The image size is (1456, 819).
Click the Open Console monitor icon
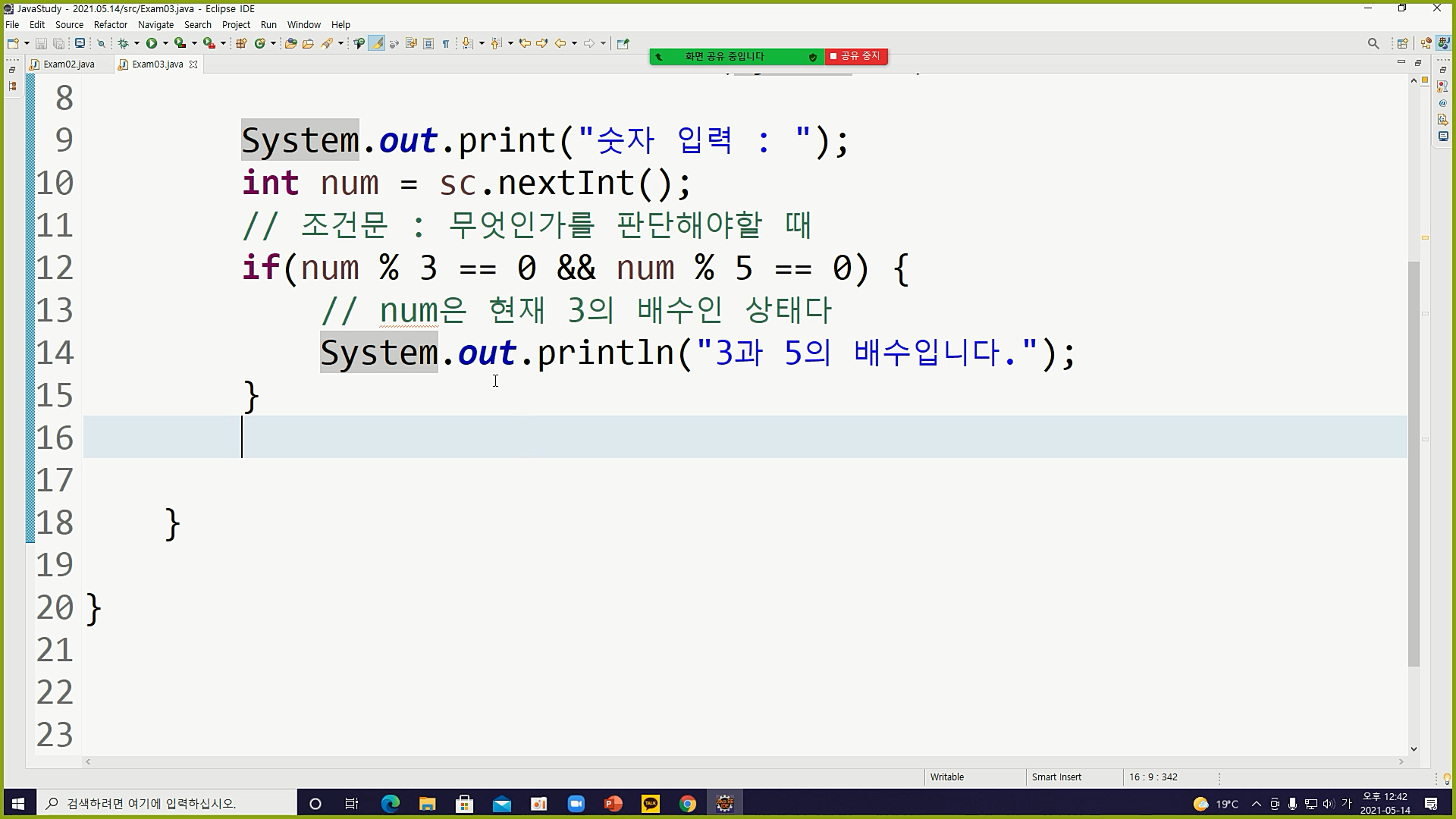click(80, 43)
